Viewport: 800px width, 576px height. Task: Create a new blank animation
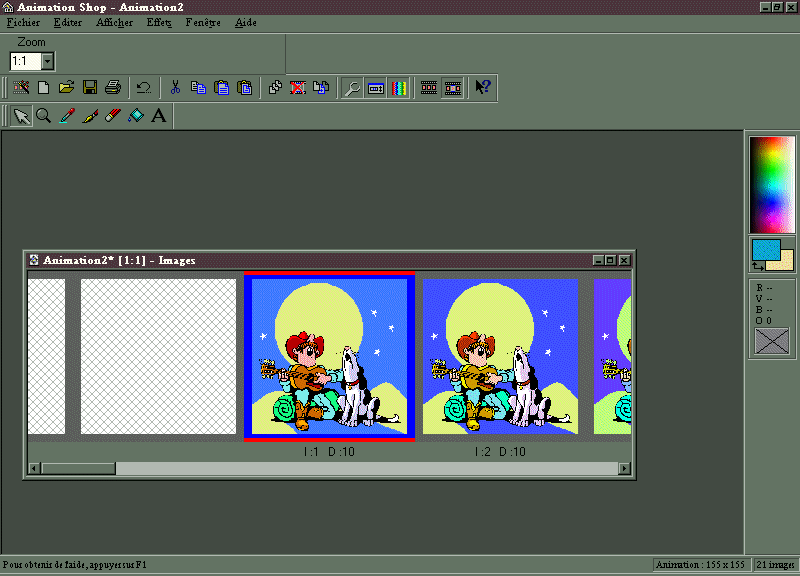click(44, 88)
